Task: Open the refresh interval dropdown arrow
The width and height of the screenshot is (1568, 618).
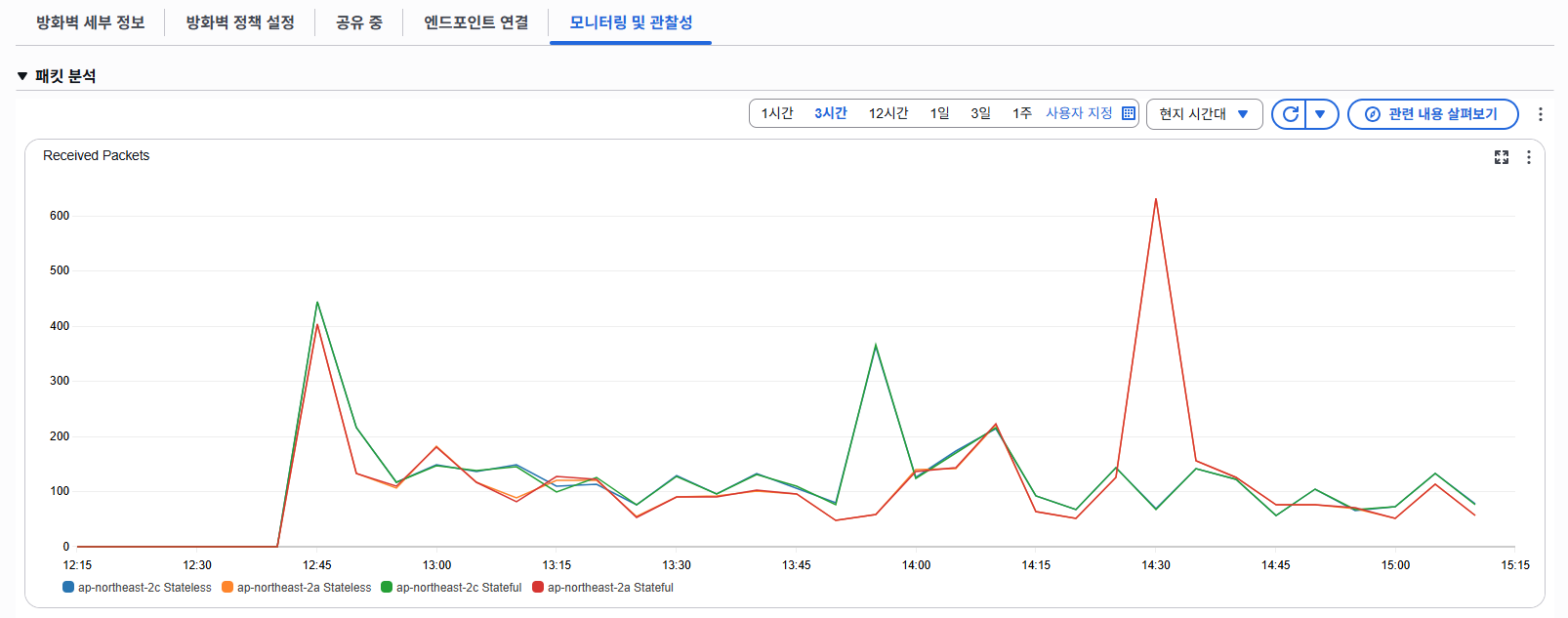Action: 1320,114
